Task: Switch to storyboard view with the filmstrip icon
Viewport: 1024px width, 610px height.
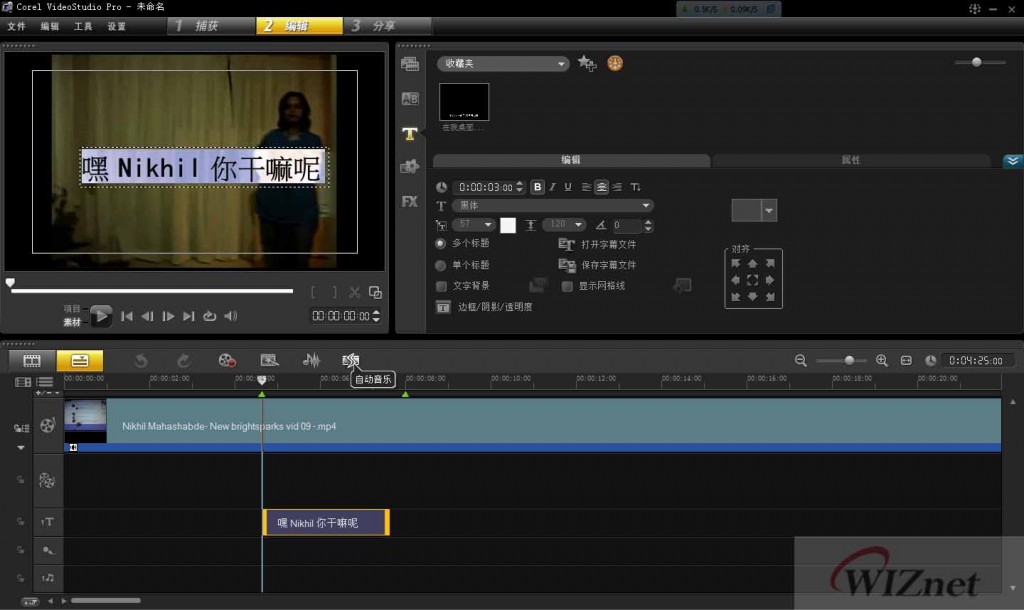Action: tap(32, 360)
